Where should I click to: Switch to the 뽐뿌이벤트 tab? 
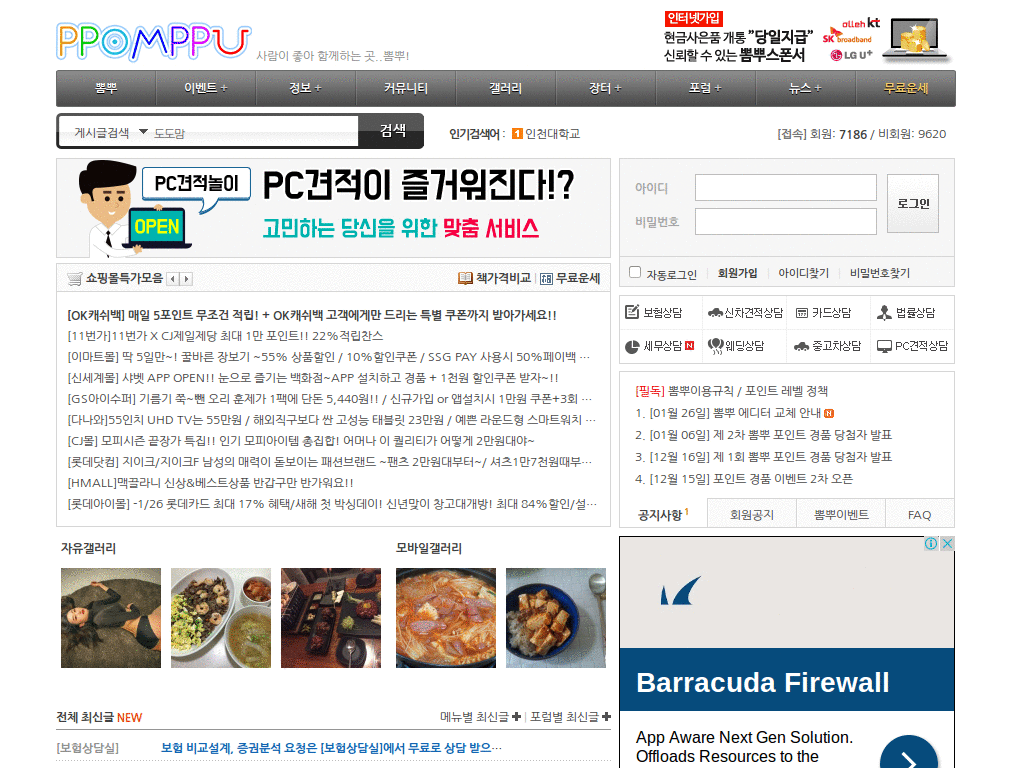(841, 515)
